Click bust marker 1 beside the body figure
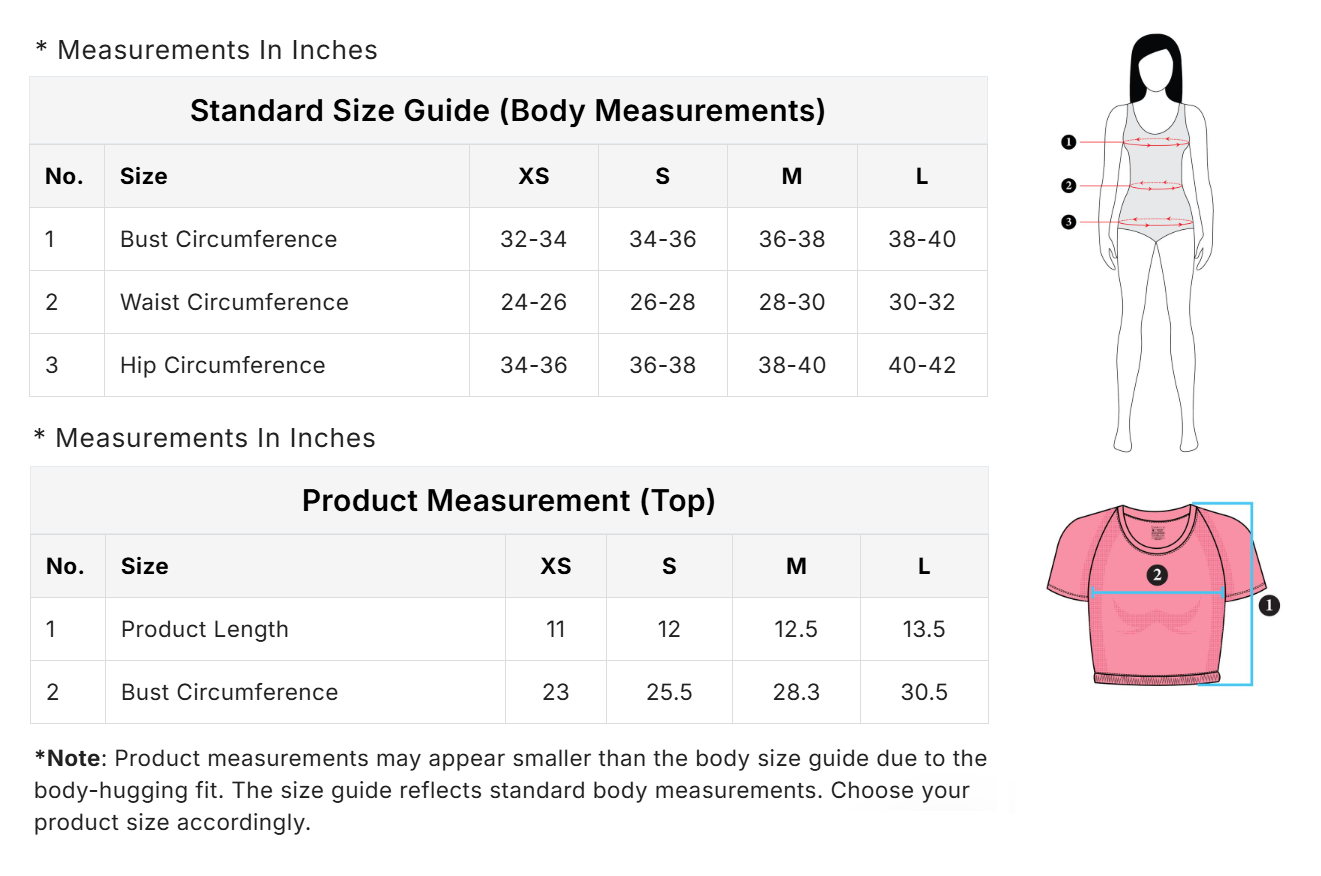Screen dimensions: 1321x876 [1068, 142]
